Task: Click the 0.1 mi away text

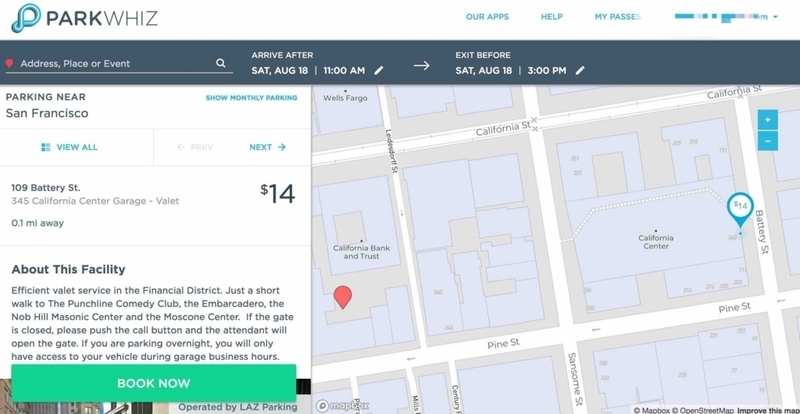Action: (37, 223)
